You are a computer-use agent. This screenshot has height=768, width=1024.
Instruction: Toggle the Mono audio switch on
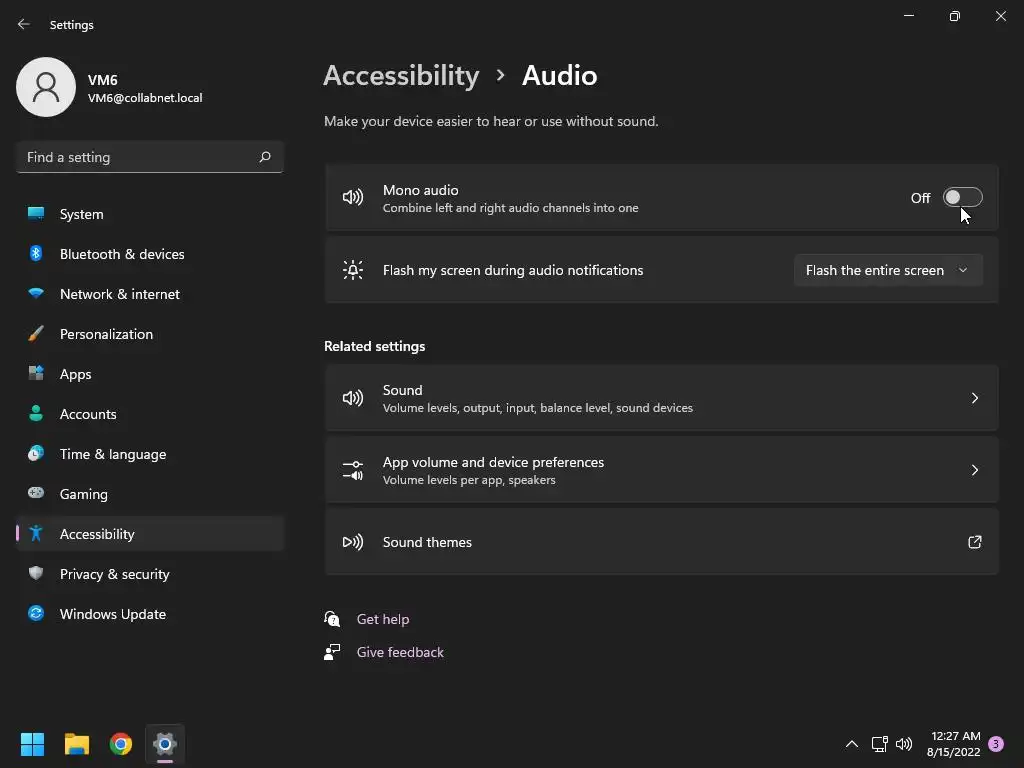962,198
